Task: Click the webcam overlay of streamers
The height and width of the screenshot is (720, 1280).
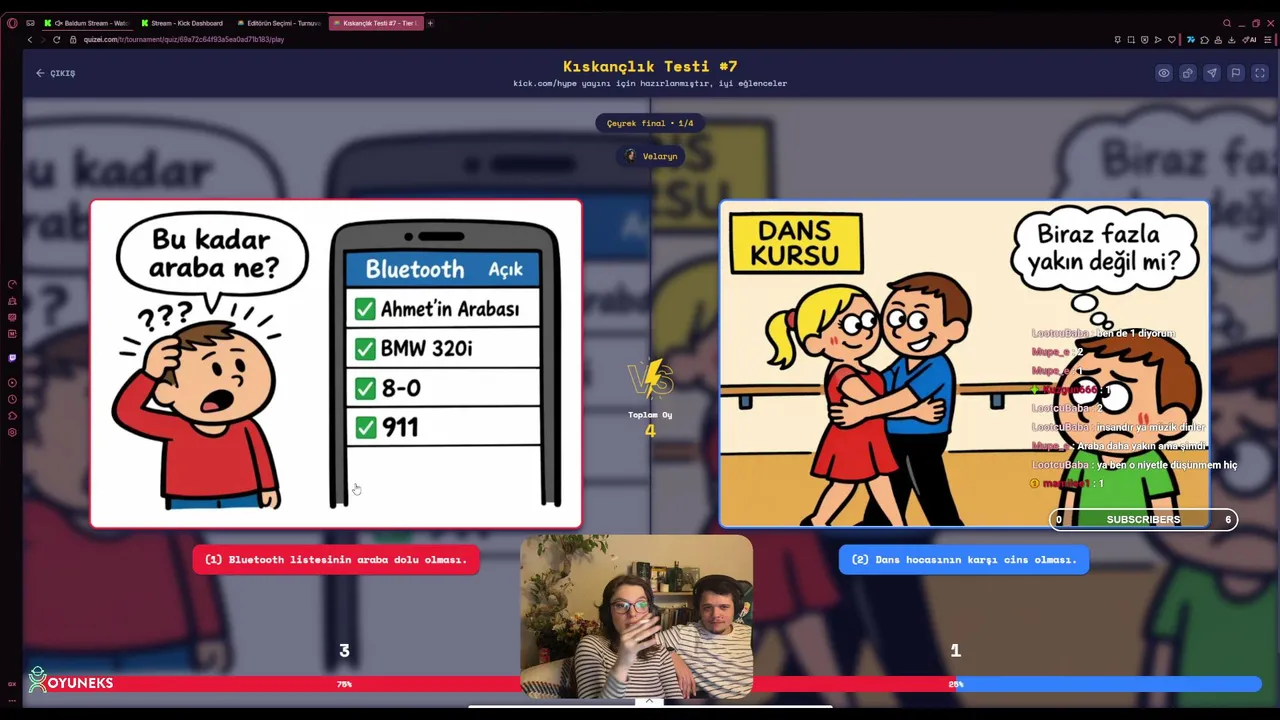Action: tap(636, 617)
